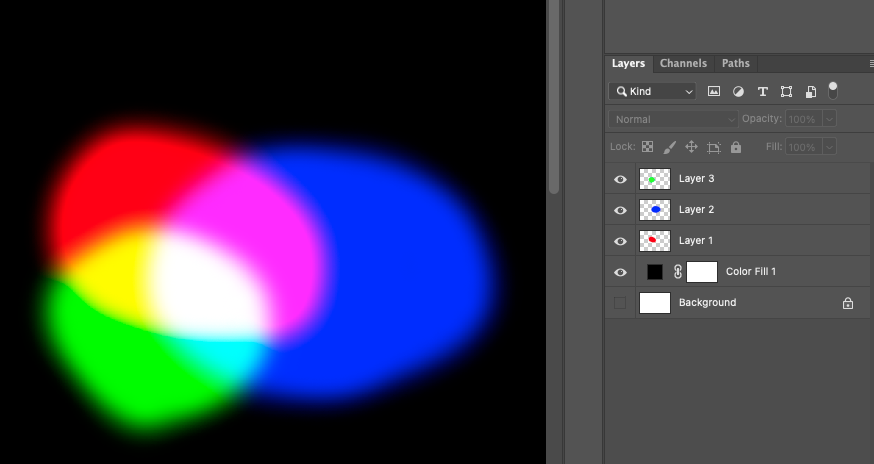Click the lock position move icon
Image resolution: width=874 pixels, height=464 pixels.
(x=691, y=147)
